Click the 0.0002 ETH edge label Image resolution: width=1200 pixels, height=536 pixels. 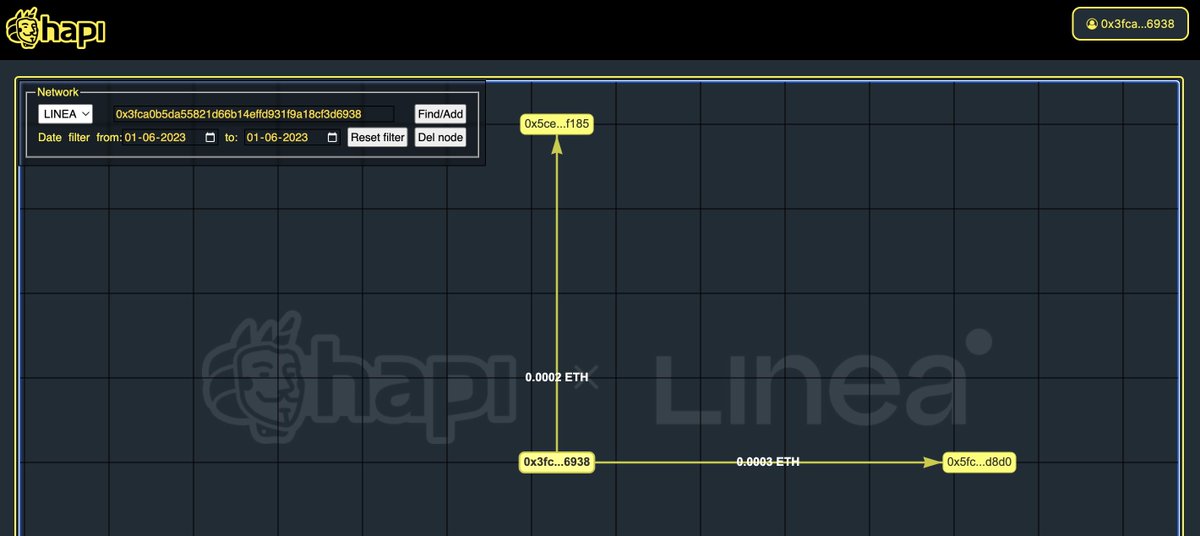tap(557, 377)
